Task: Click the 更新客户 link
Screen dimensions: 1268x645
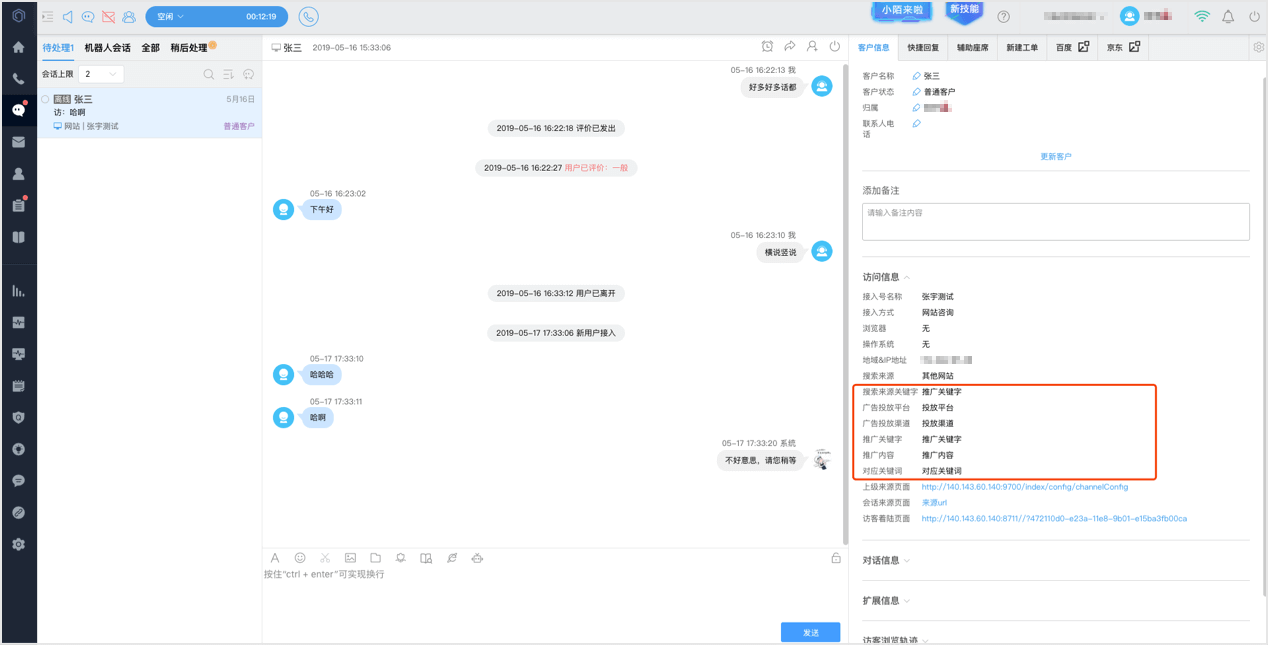Action: click(1056, 157)
